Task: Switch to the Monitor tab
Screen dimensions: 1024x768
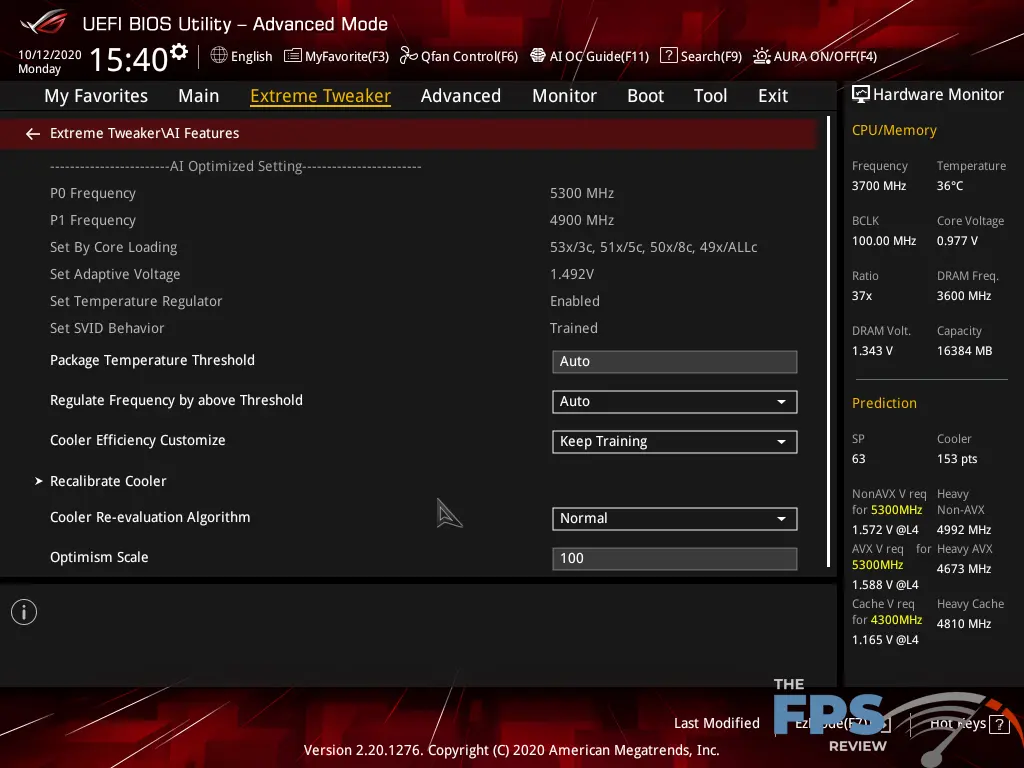Action: [x=564, y=95]
